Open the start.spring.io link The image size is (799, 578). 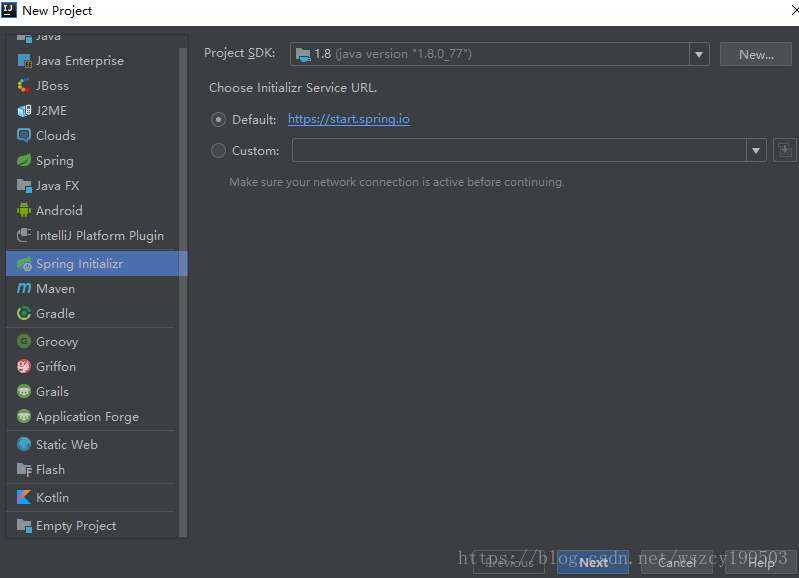[x=349, y=119]
